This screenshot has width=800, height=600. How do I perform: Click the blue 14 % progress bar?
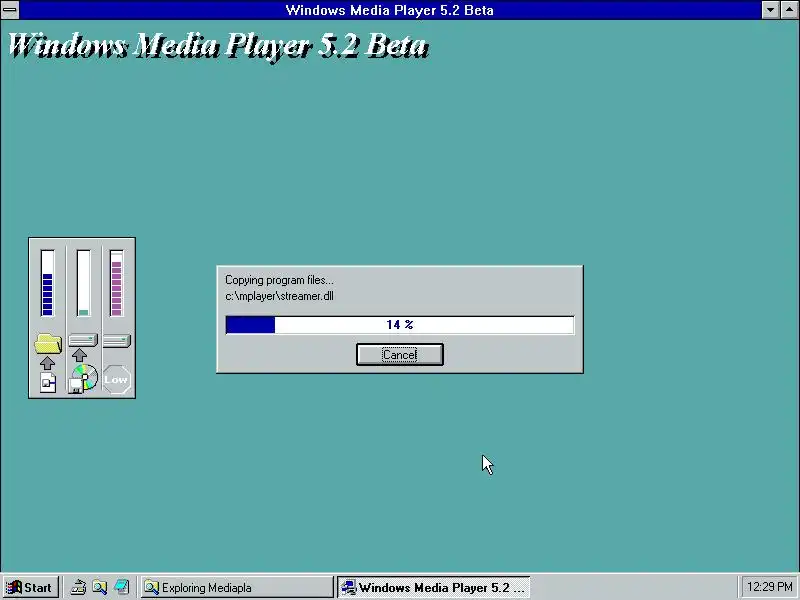click(399, 324)
